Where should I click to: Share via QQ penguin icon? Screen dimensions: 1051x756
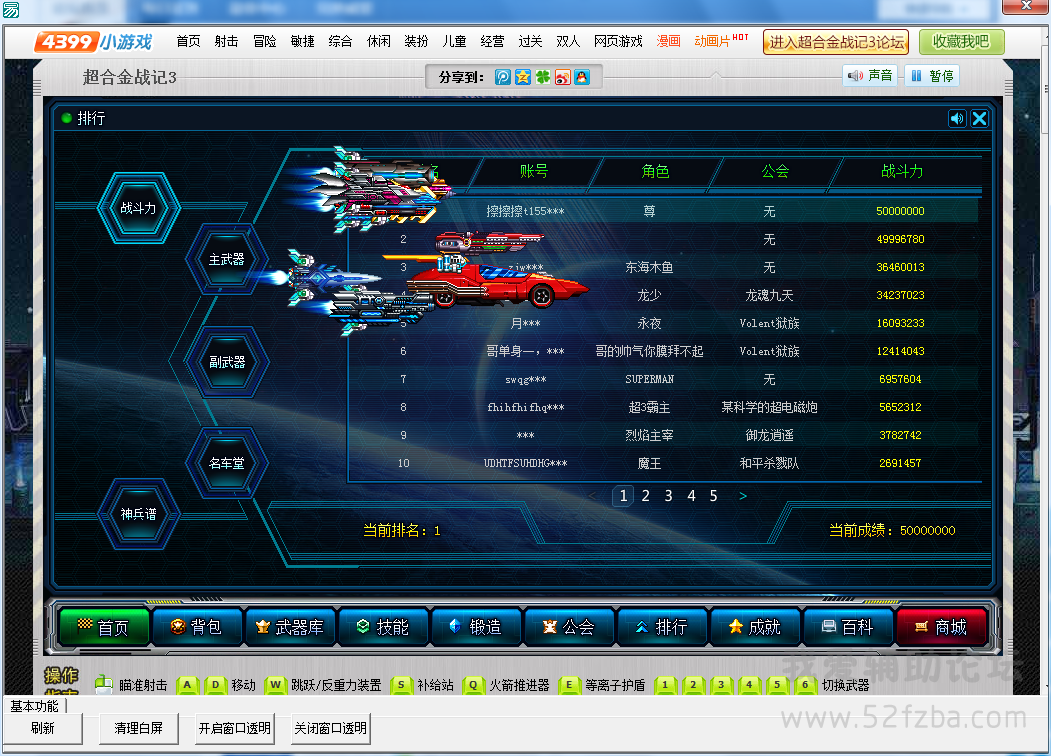click(581, 77)
